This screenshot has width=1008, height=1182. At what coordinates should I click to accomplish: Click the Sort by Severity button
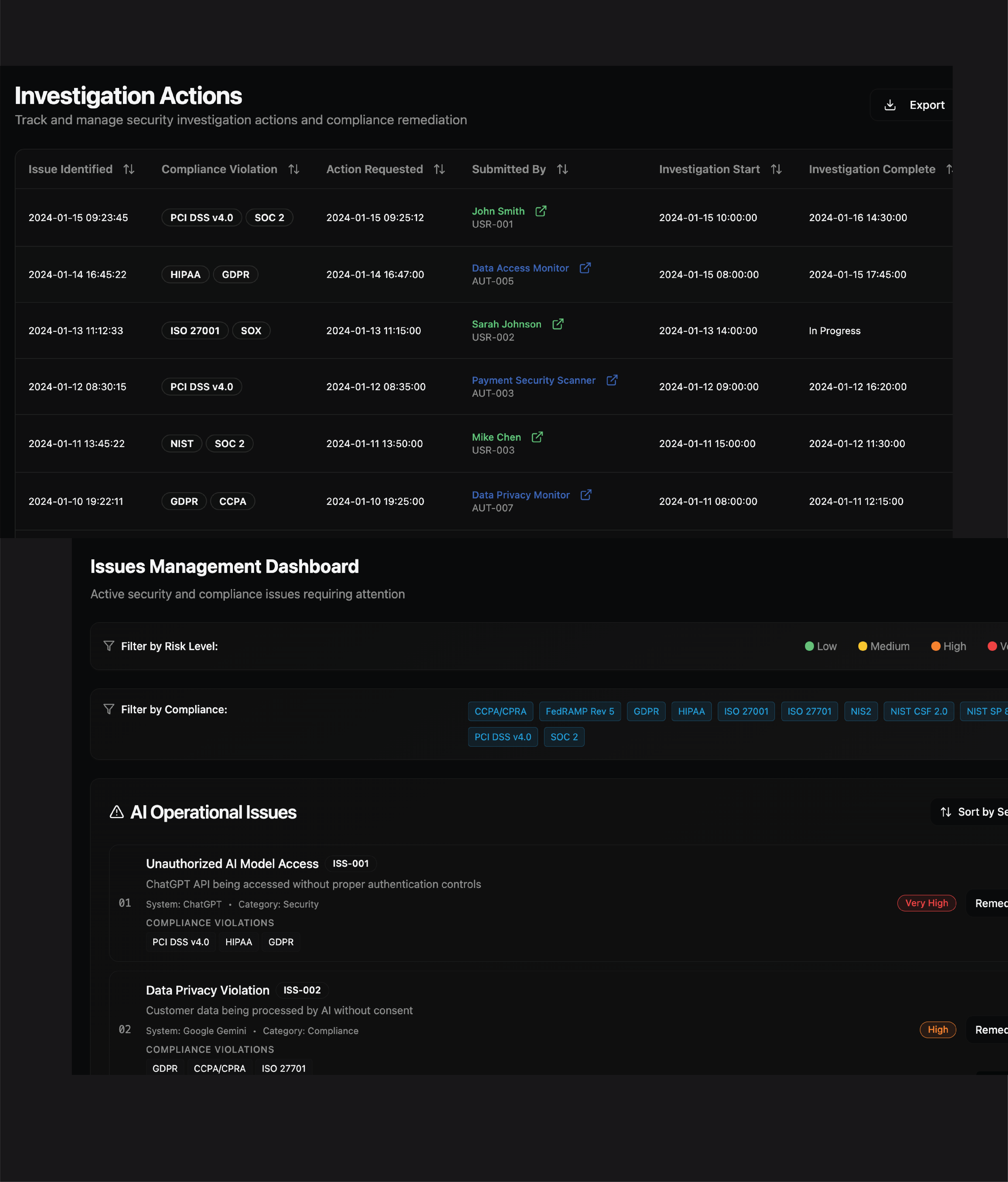[969, 812]
